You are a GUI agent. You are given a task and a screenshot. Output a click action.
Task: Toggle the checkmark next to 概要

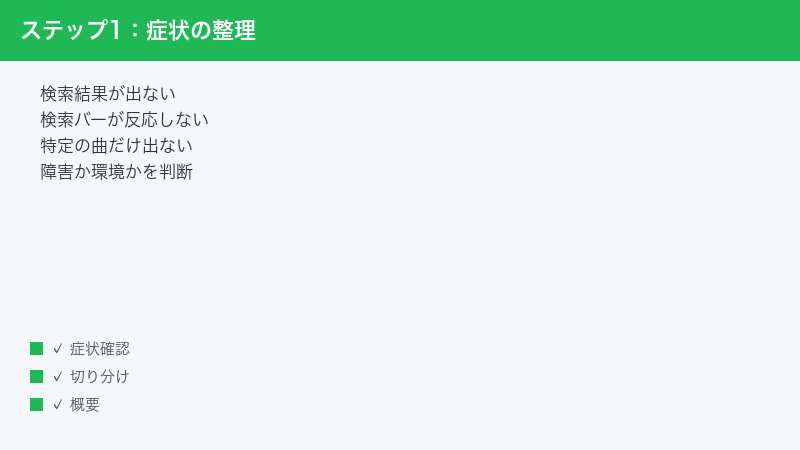(x=58, y=405)
